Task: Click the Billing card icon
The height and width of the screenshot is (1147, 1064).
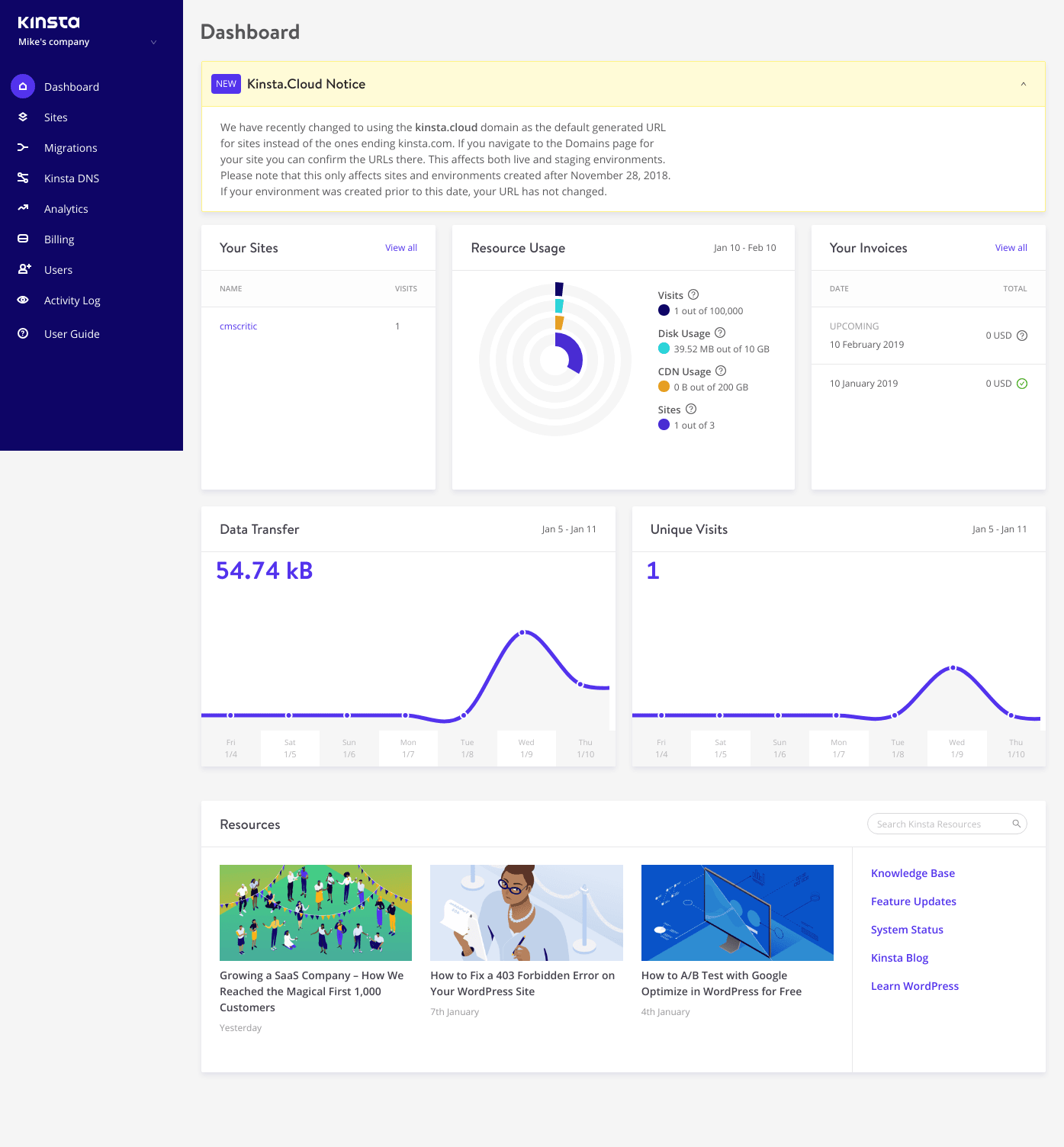Action: coord(23,239)
